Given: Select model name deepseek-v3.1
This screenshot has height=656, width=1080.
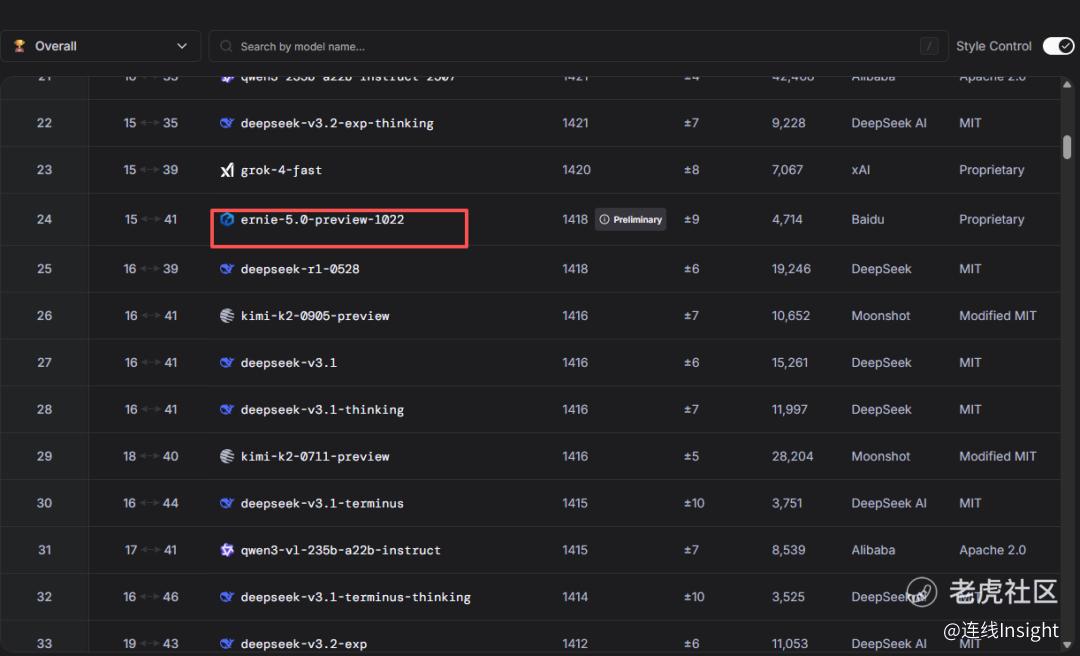Looking at the screenshot, I should click(x=289, y=362).
